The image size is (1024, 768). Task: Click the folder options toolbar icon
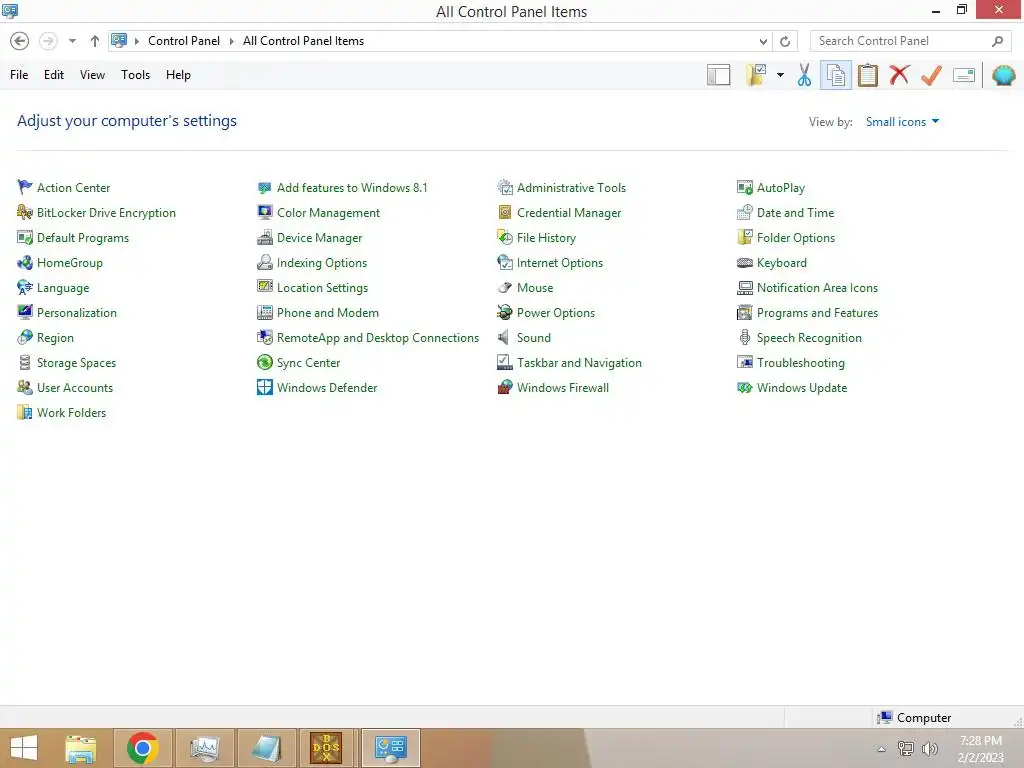click(x=756, y=75)
